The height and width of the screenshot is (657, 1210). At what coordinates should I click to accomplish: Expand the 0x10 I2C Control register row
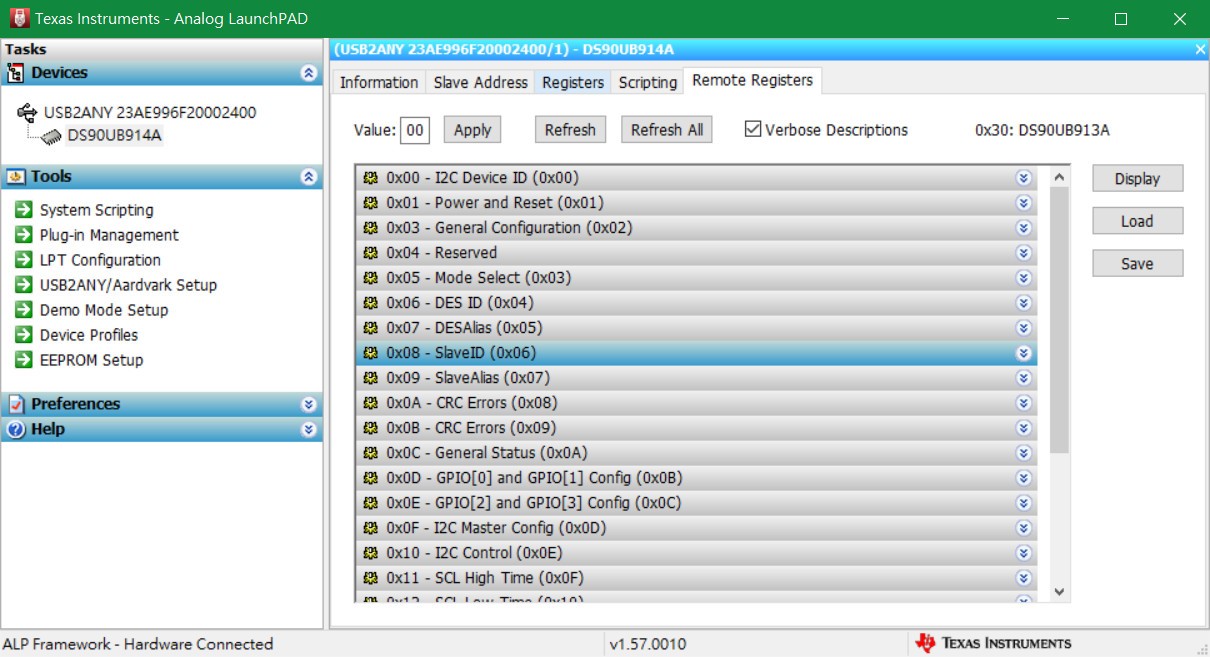click(x=1023, y=553)
